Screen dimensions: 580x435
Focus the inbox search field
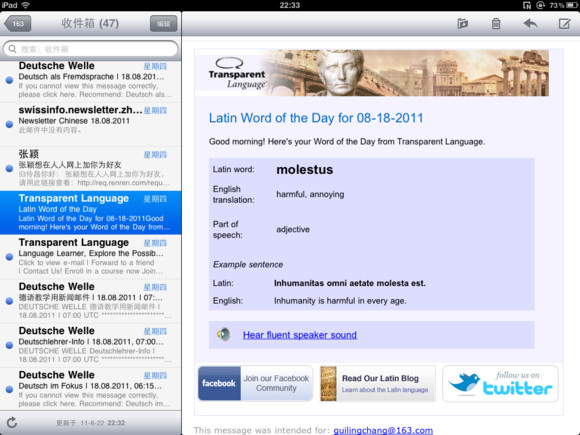(91, 49)
